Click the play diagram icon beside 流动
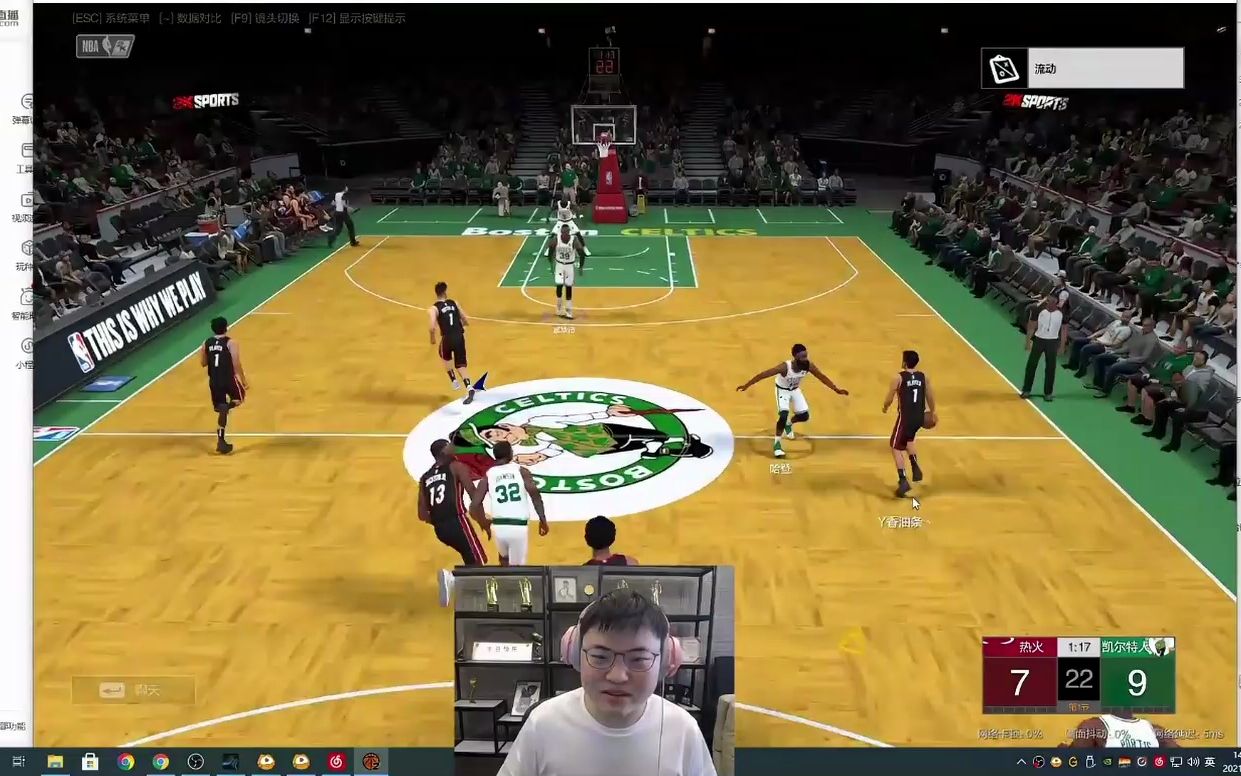 click(1004, 68)
